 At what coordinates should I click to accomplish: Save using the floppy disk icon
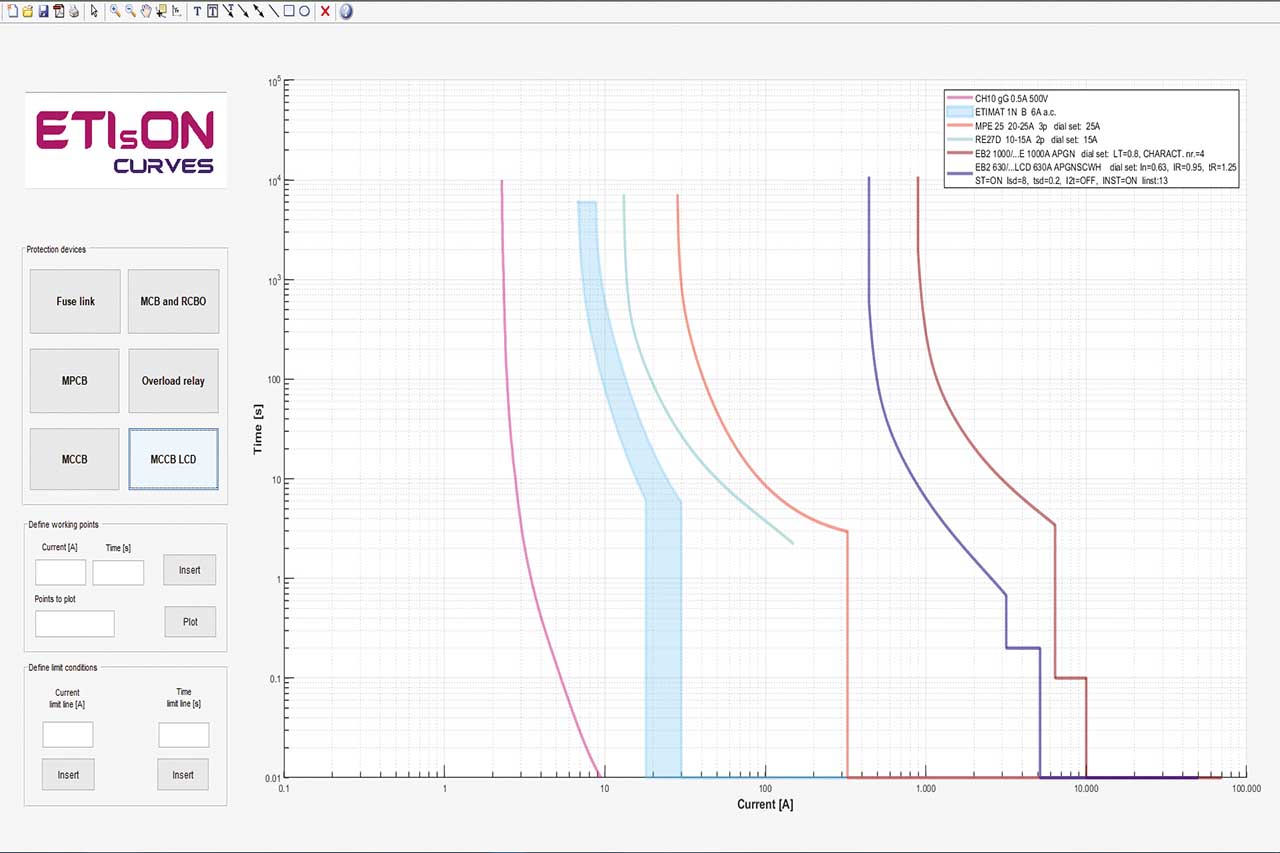44,11
